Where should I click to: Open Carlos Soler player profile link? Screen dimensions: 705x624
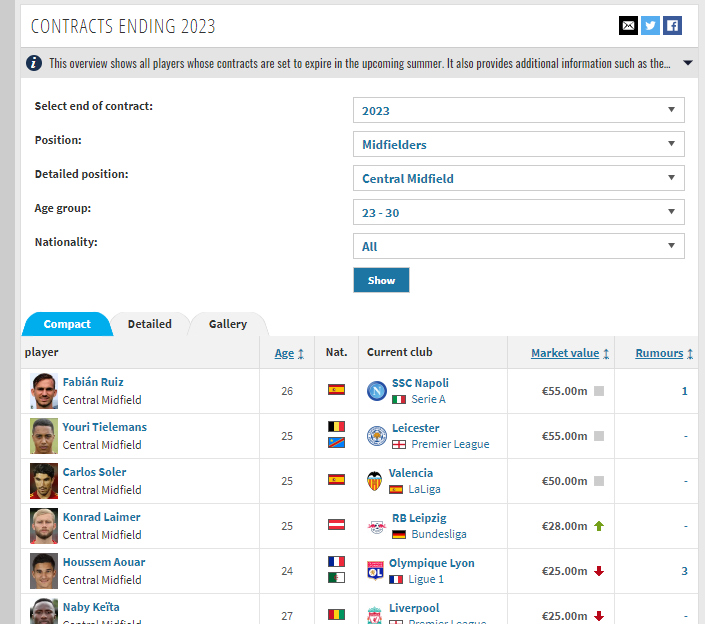[94, 472]
